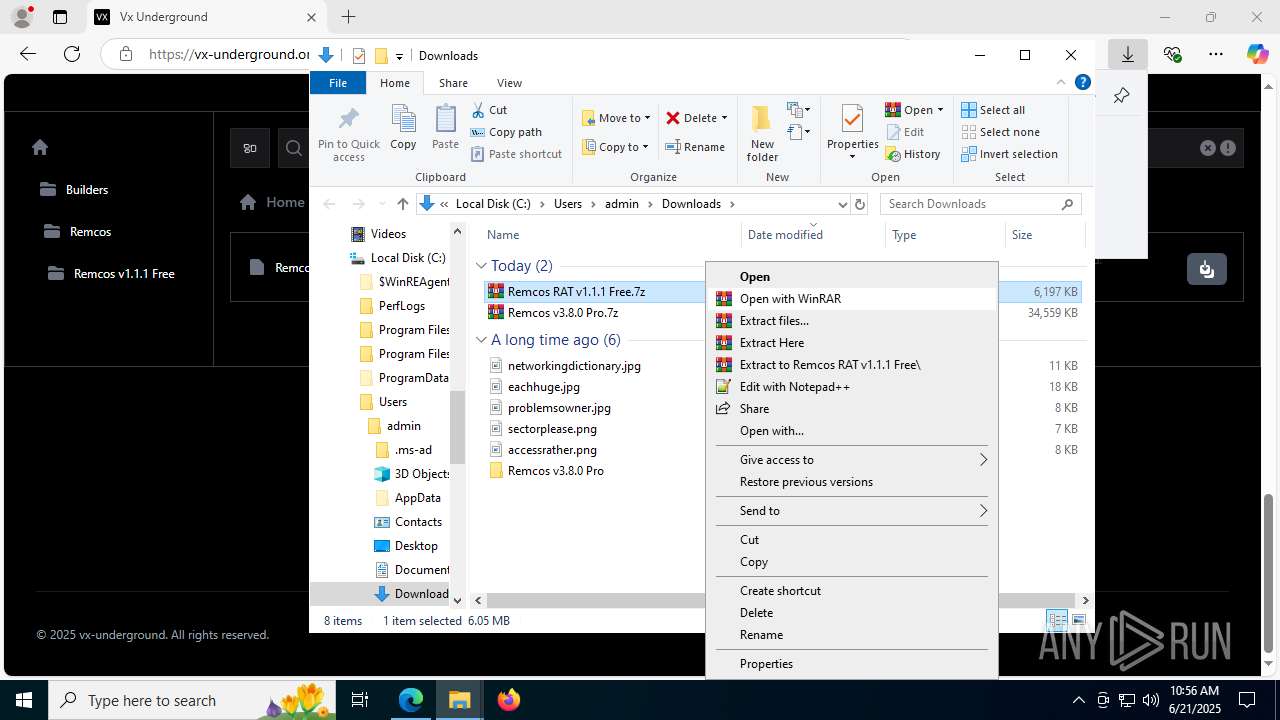Pin the Edge downloads panel

(x=1121, y=96)
